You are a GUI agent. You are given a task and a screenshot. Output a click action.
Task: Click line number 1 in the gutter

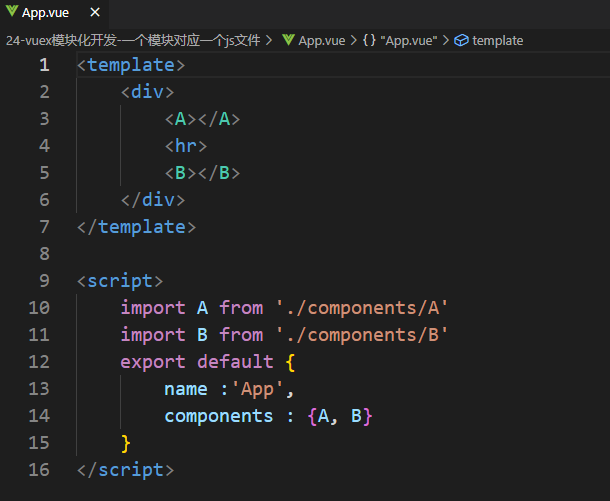(44, 65)
